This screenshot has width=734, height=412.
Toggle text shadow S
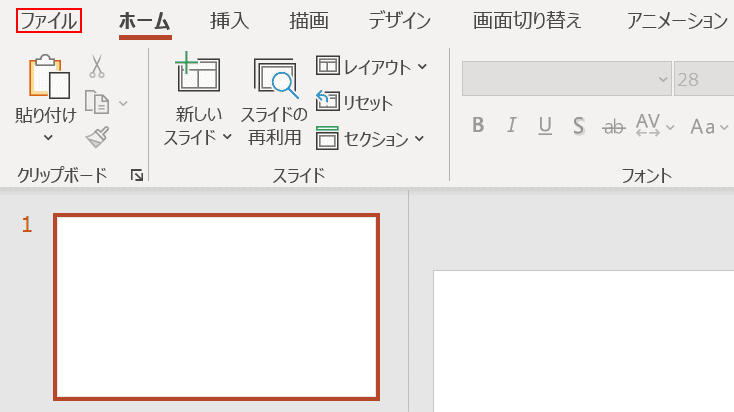[x=579, y=125]
